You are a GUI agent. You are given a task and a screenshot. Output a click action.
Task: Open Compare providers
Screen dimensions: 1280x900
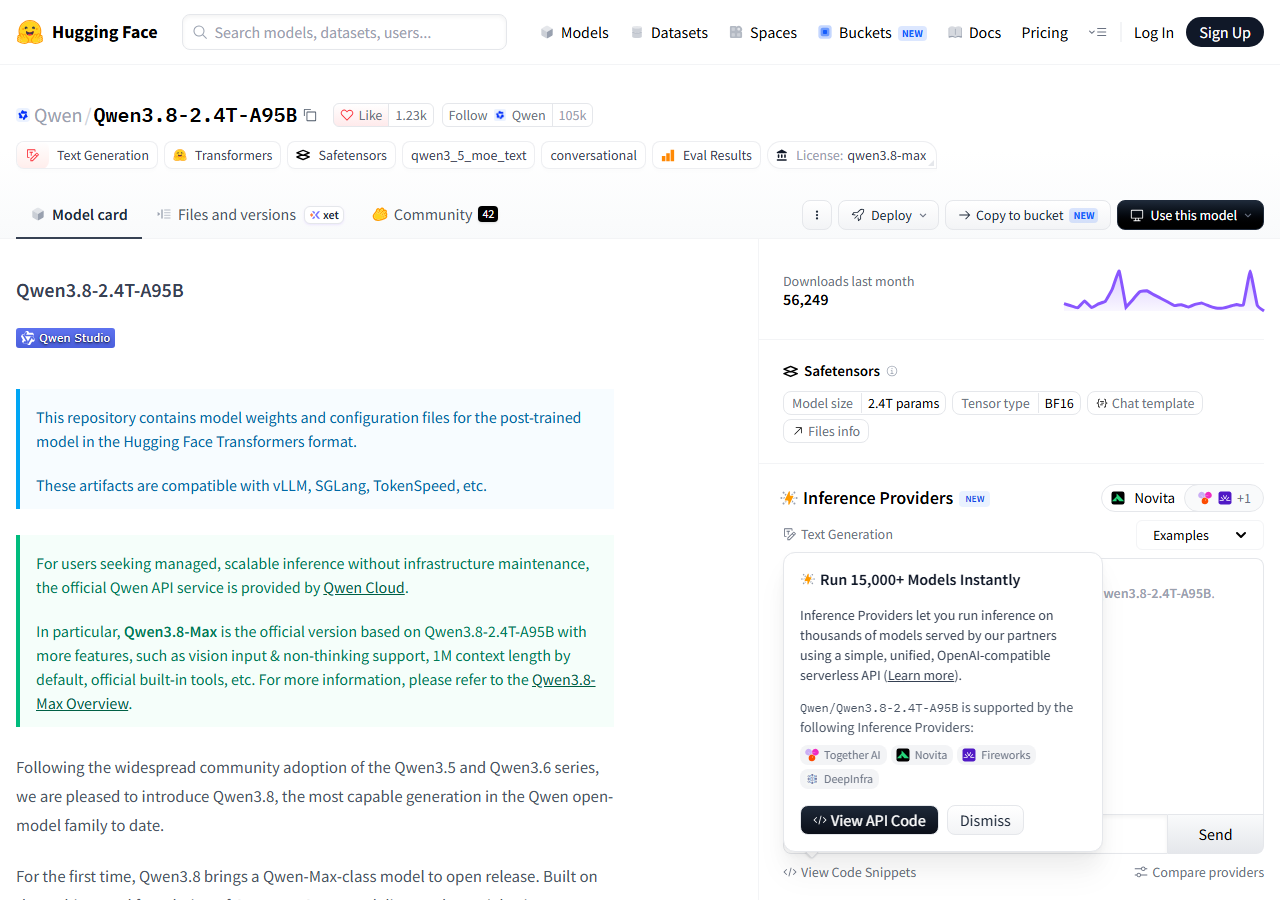(x=1199, y=872)
